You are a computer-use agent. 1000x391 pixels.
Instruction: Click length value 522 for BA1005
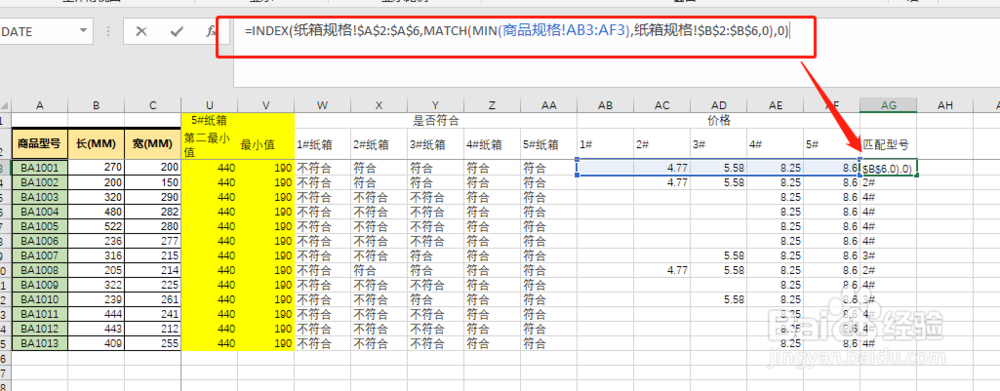[96, 226]
